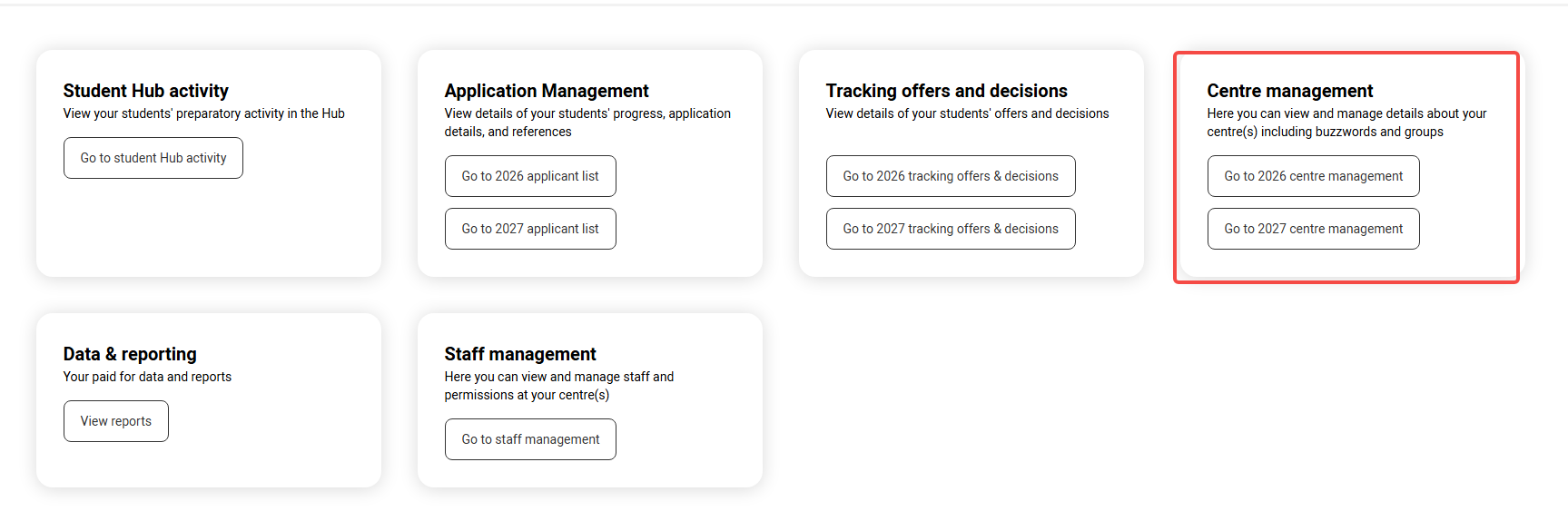Screen dimensions: 1568x531
Task: Click the Application Management card title
Action: pyautogui.click(x=547, y=91)
